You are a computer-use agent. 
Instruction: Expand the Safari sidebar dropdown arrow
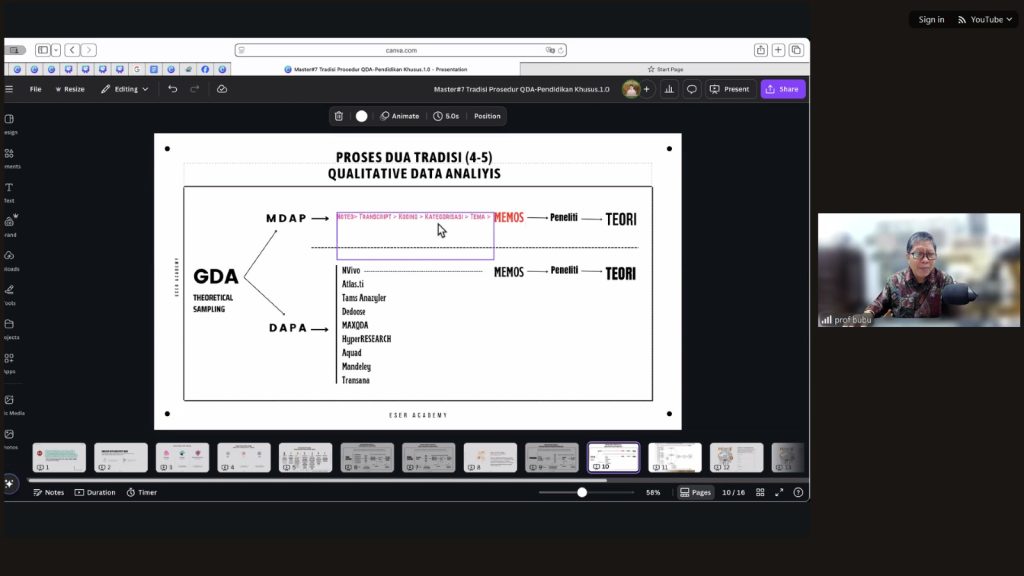click(56, 50)
